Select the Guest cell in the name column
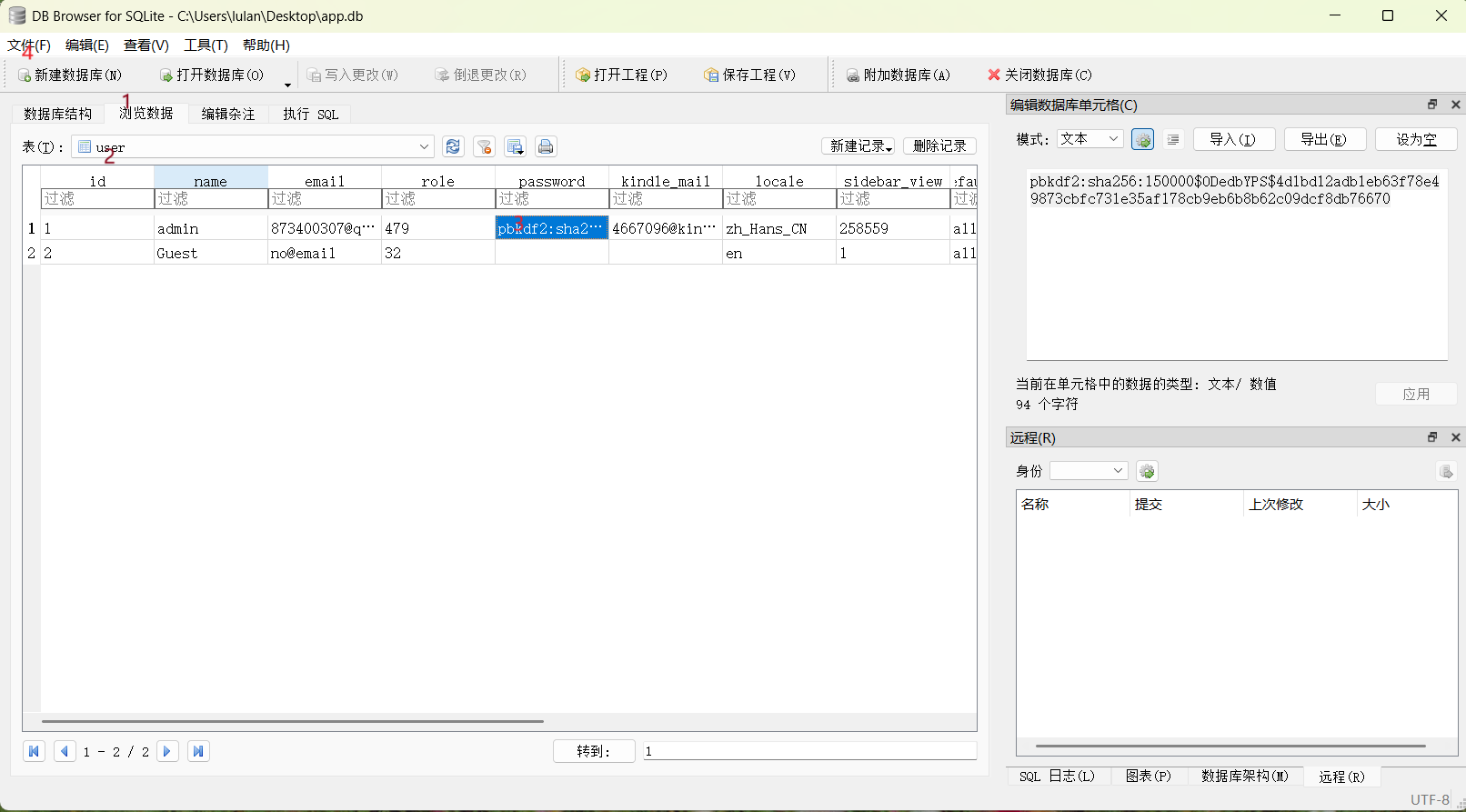 pyautogui.click(x=211, y=253)
